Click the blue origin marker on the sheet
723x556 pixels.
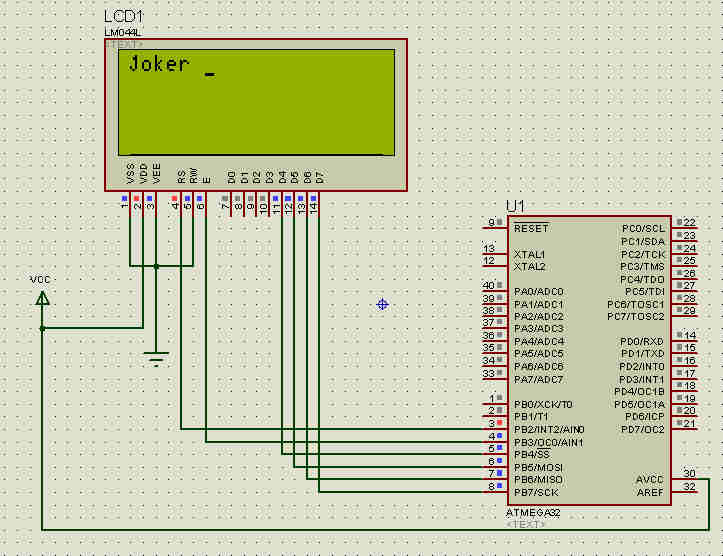(x=382, y=304)
